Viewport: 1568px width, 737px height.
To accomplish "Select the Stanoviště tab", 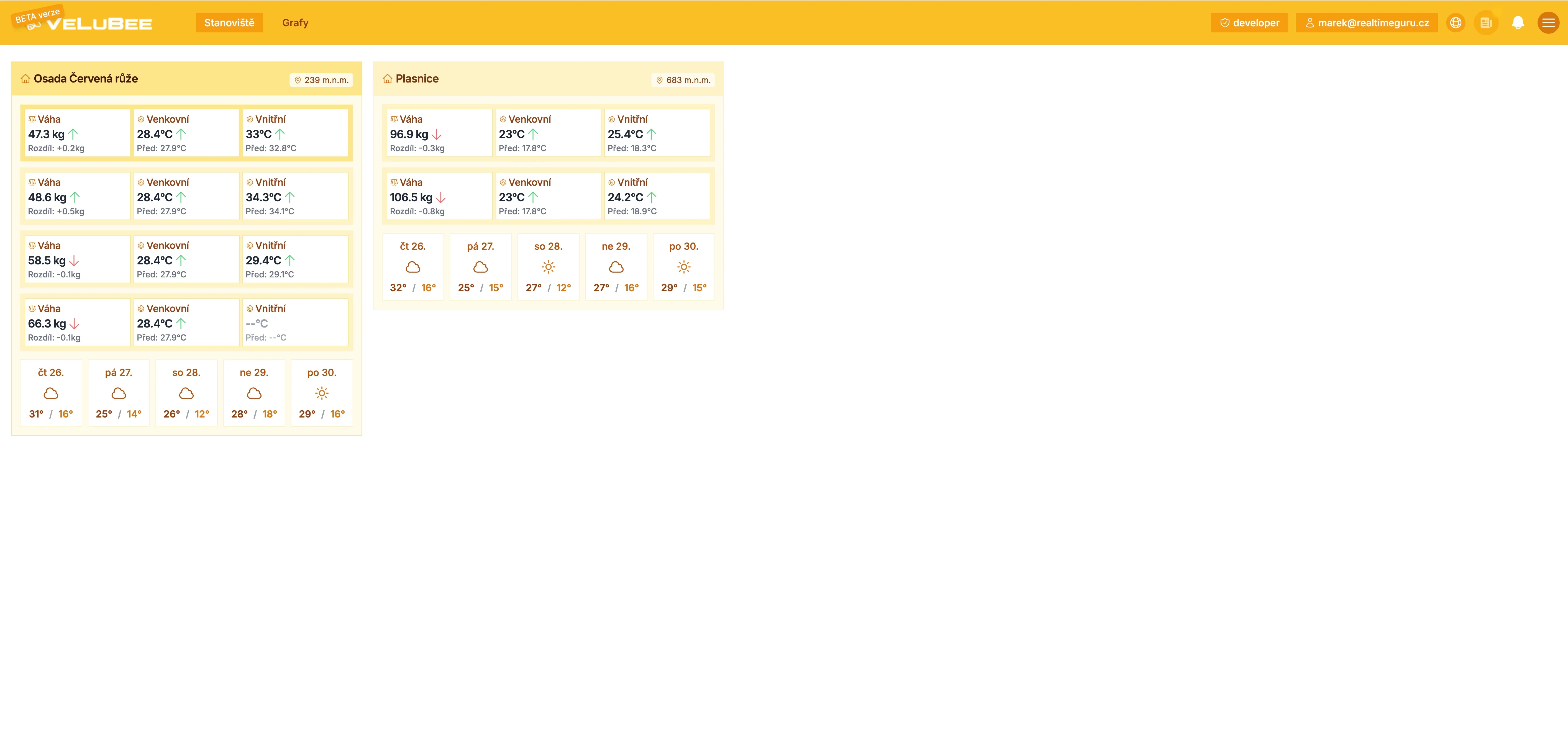I will click(229, 23).
